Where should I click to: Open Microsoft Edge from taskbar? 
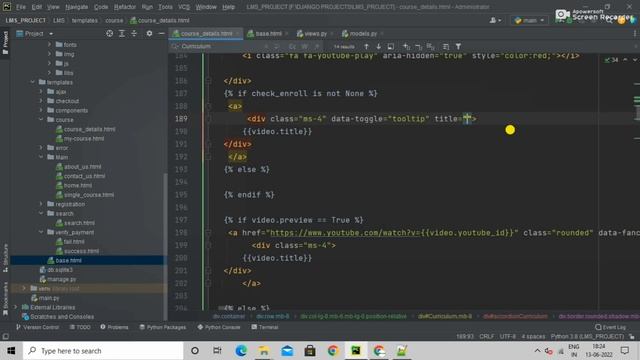(x=241, y=351)
